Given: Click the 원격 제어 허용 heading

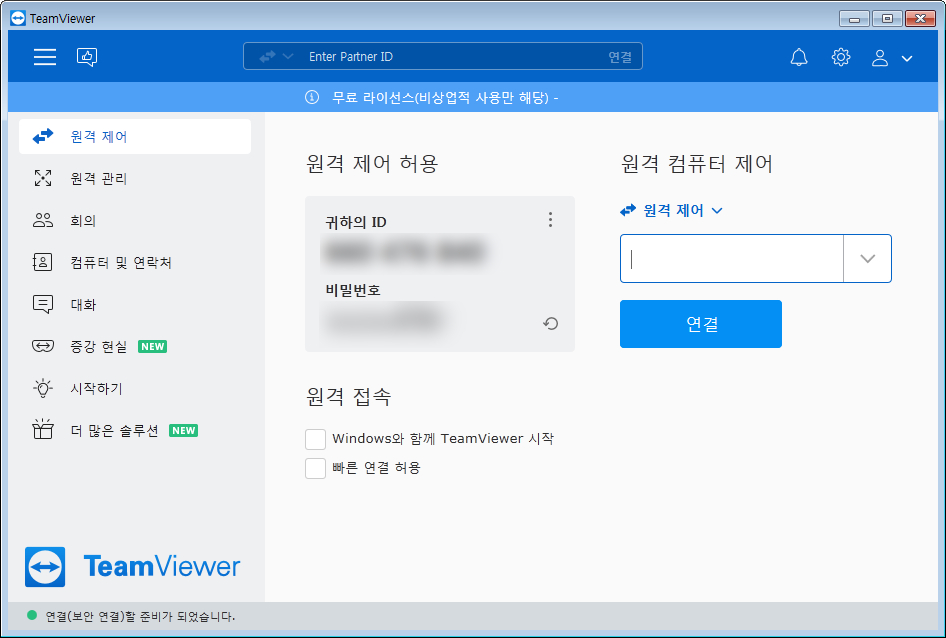Looking at the screenshot, I should point(372,164).
